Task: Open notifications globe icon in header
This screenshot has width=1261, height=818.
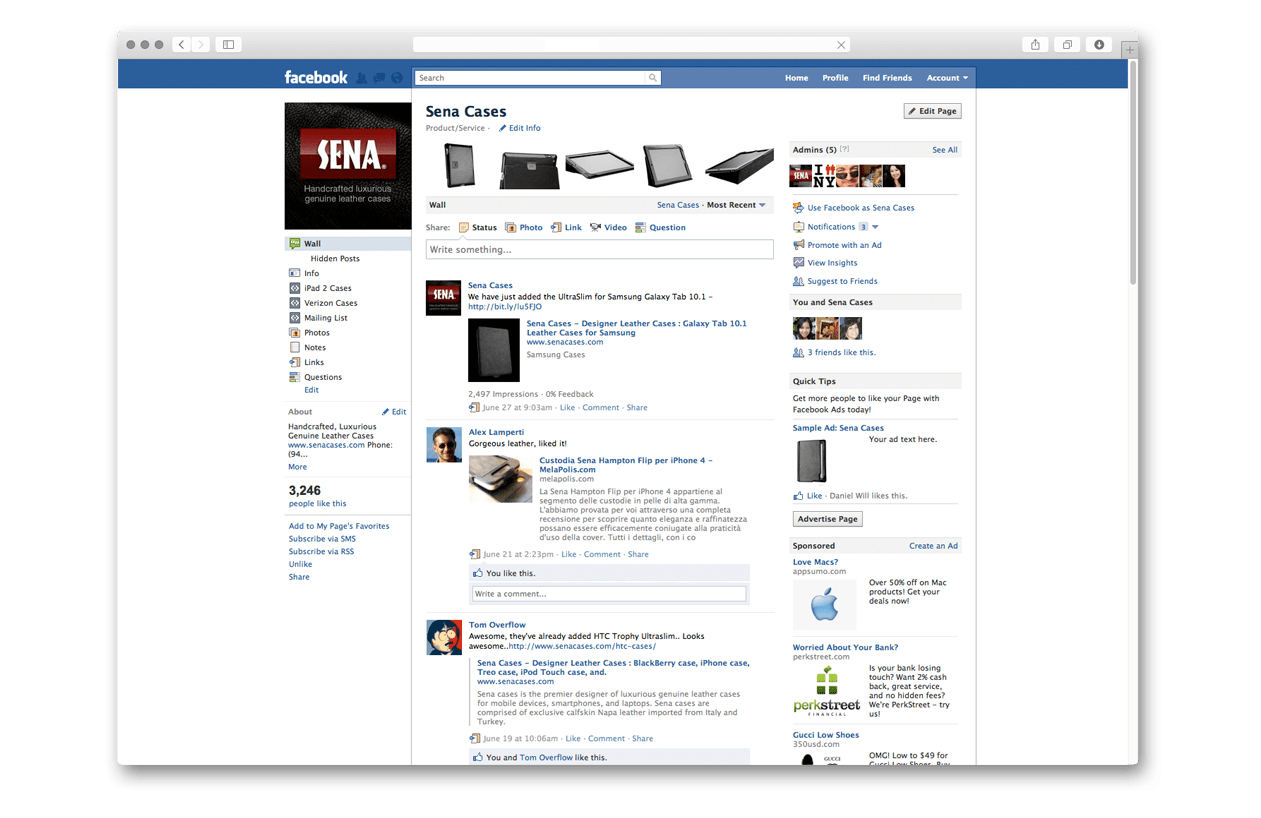Action: pos(396,78)
